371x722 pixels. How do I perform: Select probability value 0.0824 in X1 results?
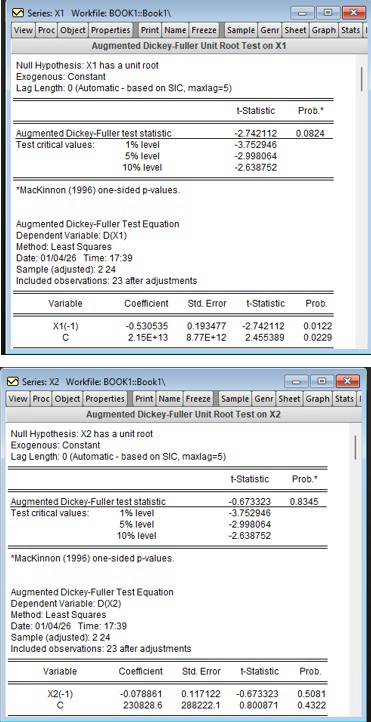[310, 134]
